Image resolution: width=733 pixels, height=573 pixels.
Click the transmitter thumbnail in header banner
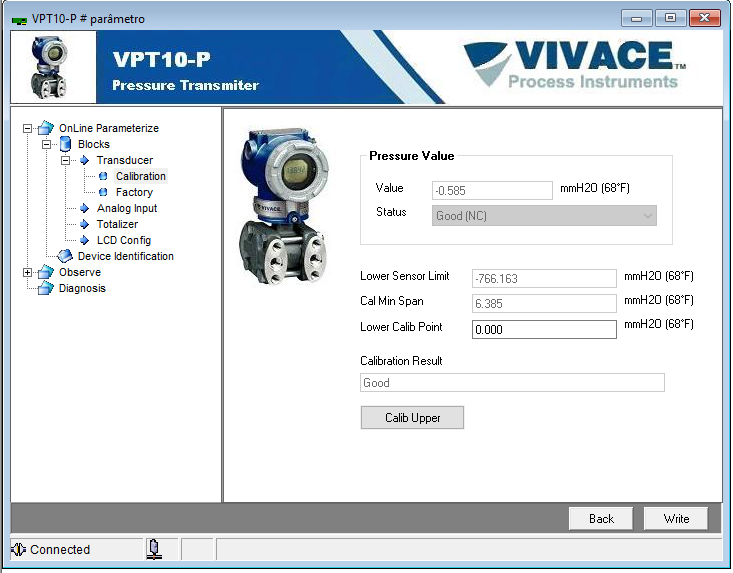pyautogui.click(x=50, y=67)
